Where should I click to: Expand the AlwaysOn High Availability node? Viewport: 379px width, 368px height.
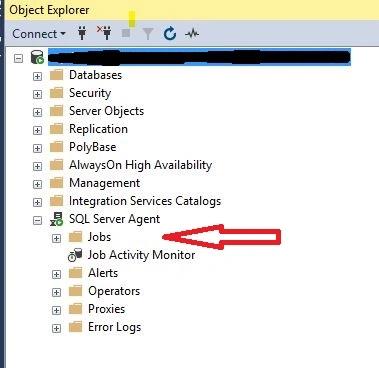[x=37, y=166]
